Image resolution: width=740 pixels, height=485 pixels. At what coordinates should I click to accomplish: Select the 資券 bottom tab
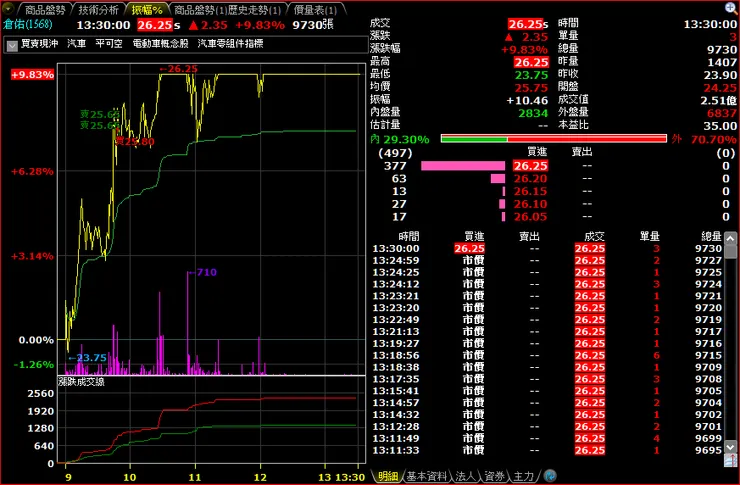click(494, 476)
